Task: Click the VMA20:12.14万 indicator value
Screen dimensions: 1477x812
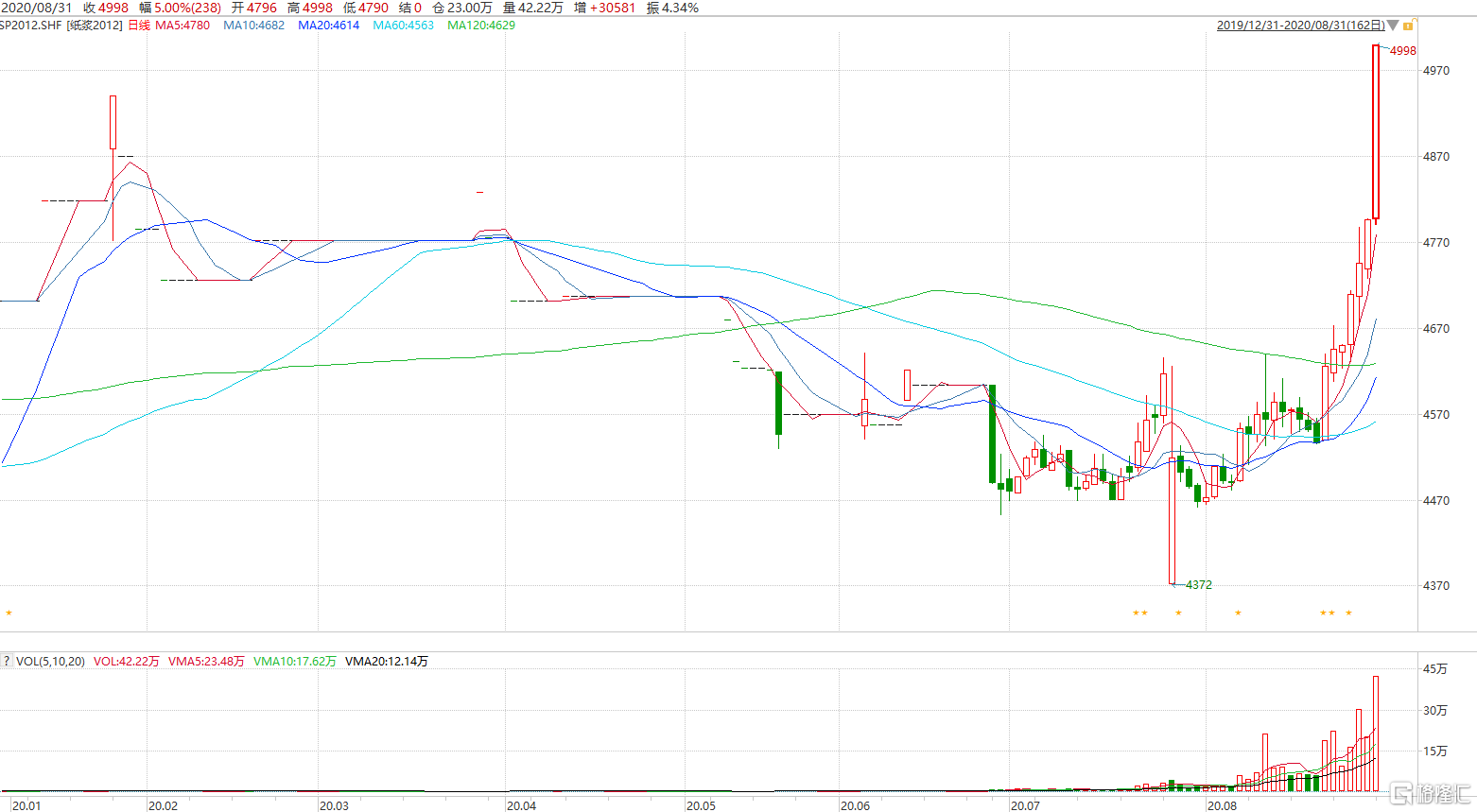Action: [387, 661]
